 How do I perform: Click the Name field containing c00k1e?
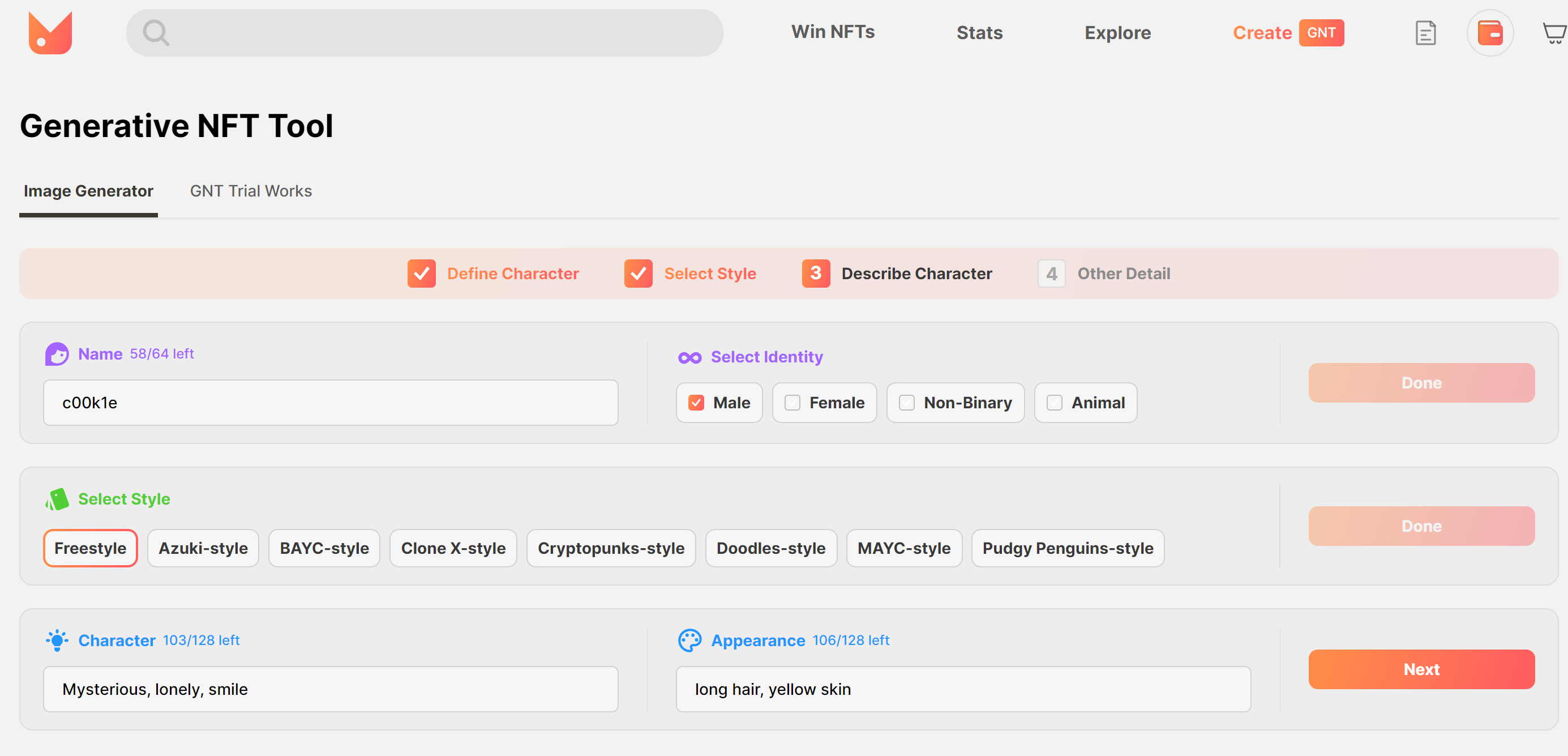[x=331, y=403]
